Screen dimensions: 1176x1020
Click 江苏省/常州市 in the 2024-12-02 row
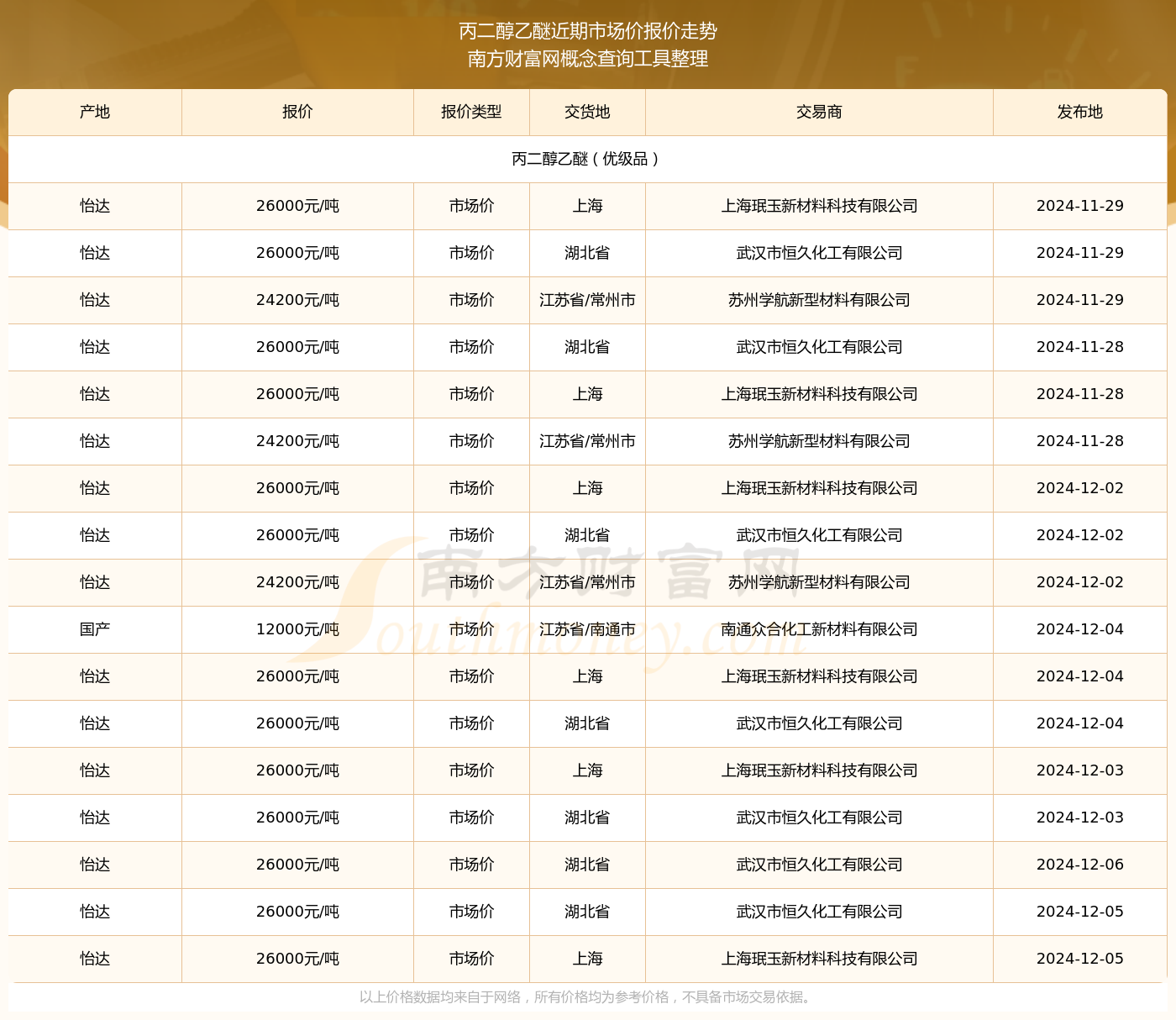(x=587, y=582)
